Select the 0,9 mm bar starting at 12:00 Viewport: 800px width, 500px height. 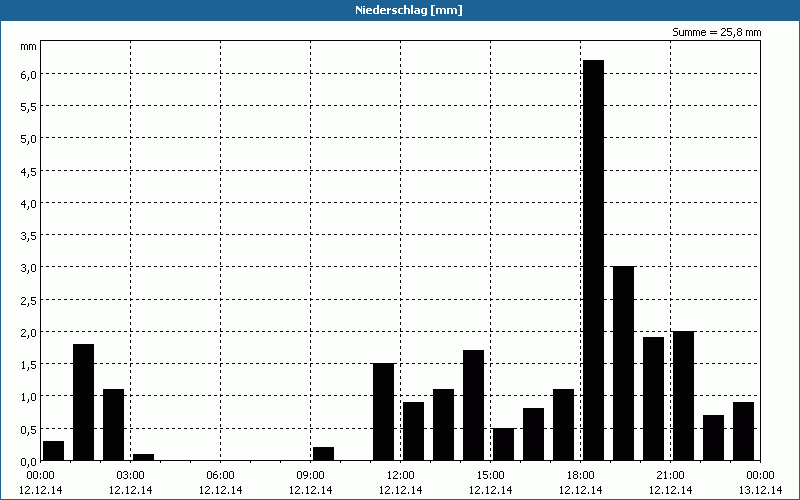coord(413,432)
